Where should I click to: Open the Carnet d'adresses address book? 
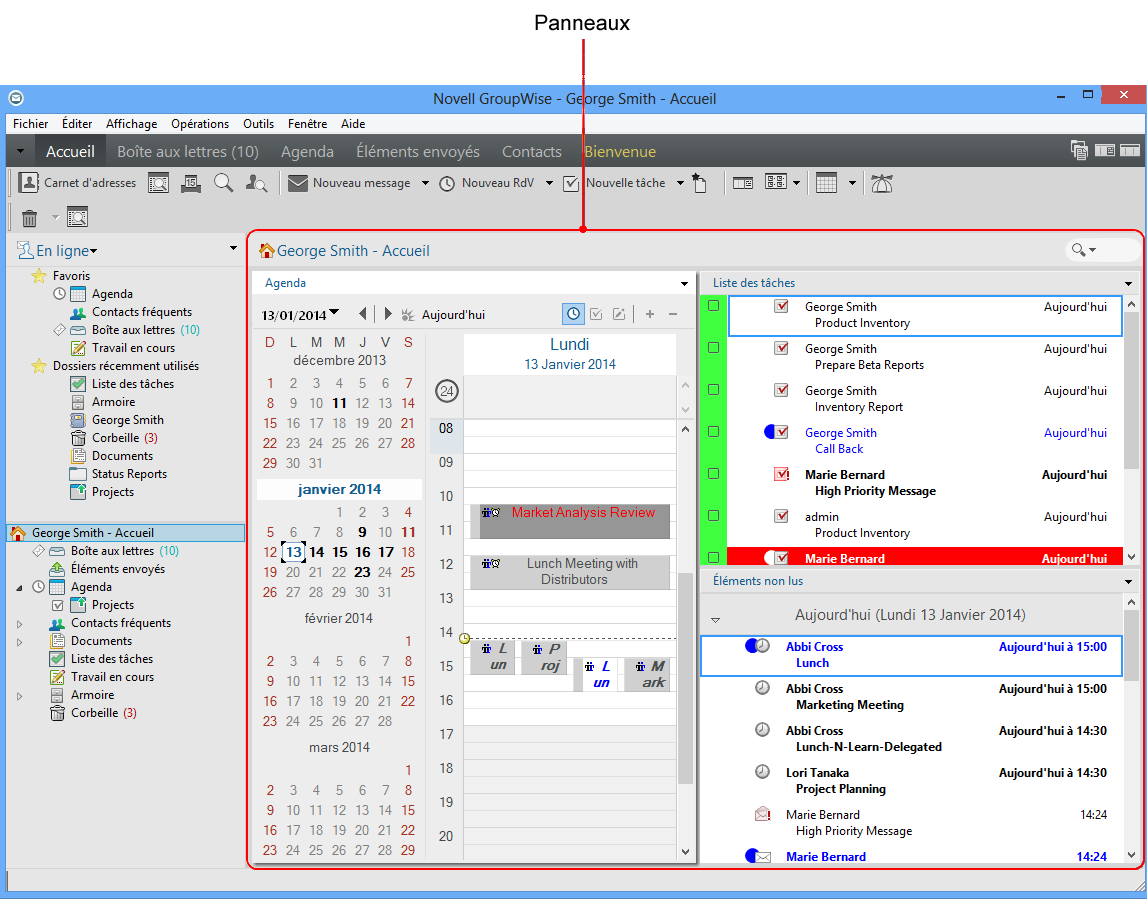tap(77, 183)
